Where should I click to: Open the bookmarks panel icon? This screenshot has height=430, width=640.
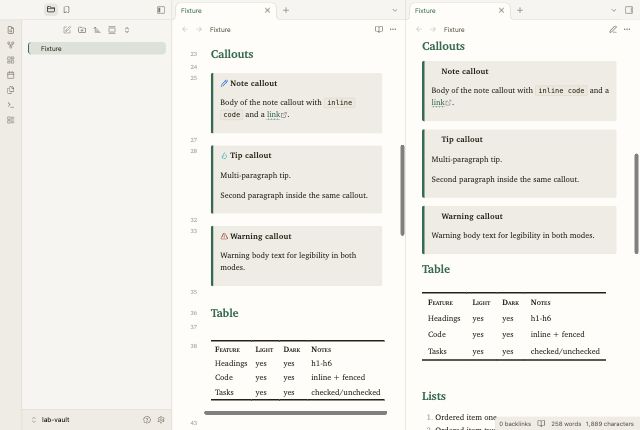click(x=67, y=9)
